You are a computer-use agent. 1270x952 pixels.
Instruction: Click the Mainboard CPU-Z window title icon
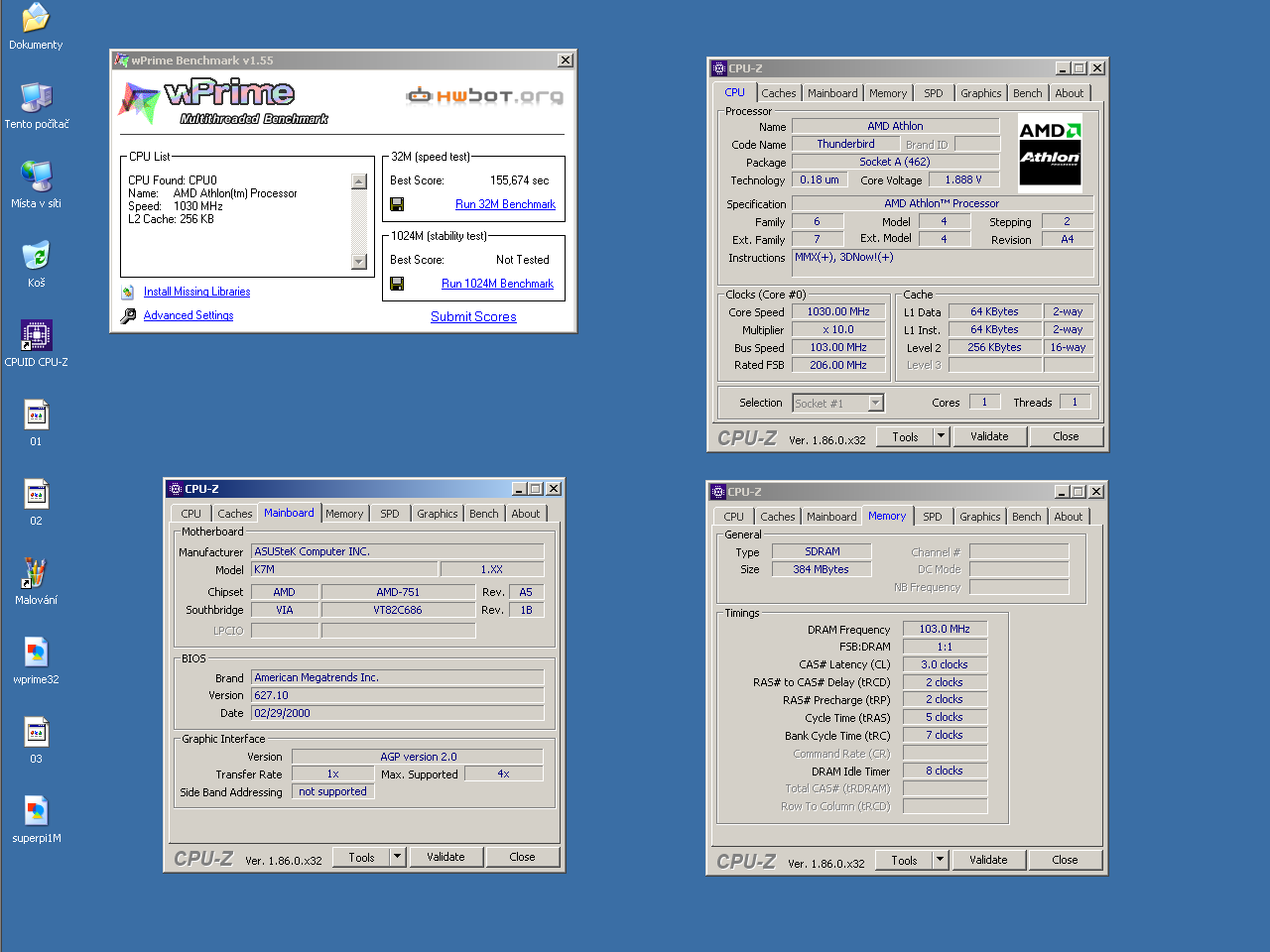[176, 489]
